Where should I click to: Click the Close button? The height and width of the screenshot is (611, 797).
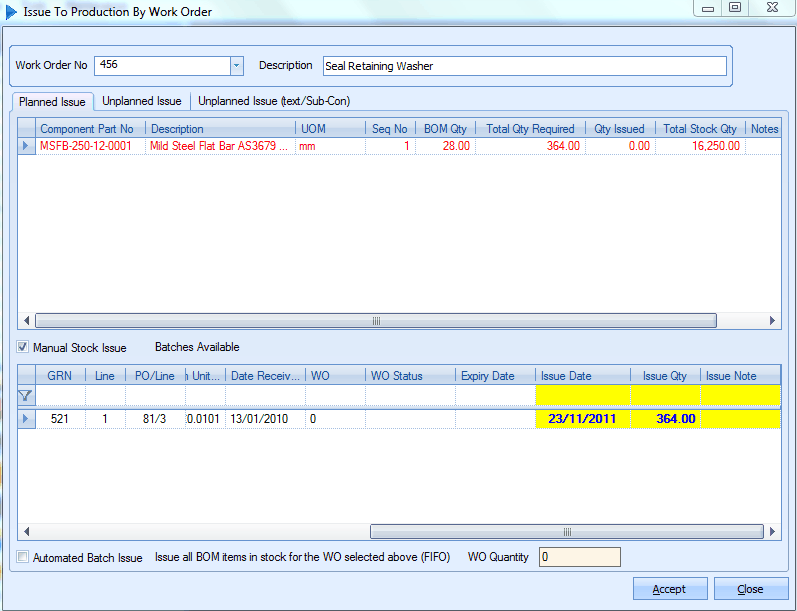click(750, 589)
